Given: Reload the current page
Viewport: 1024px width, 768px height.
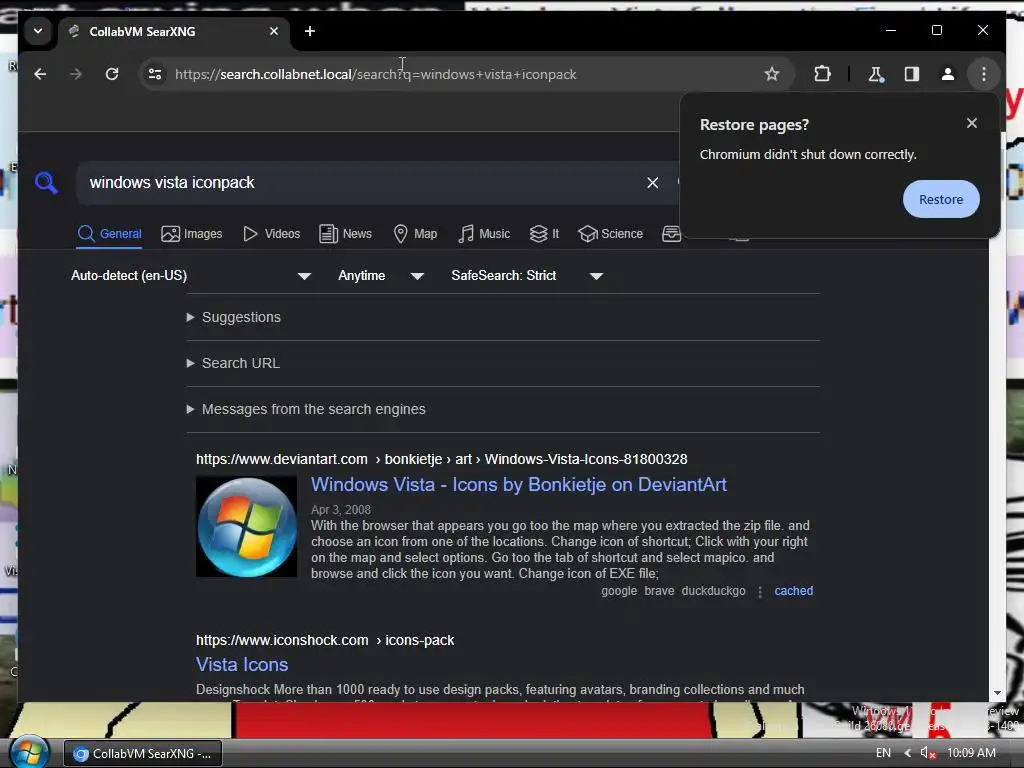Looking at the screenshot, I should pos(112,74).
